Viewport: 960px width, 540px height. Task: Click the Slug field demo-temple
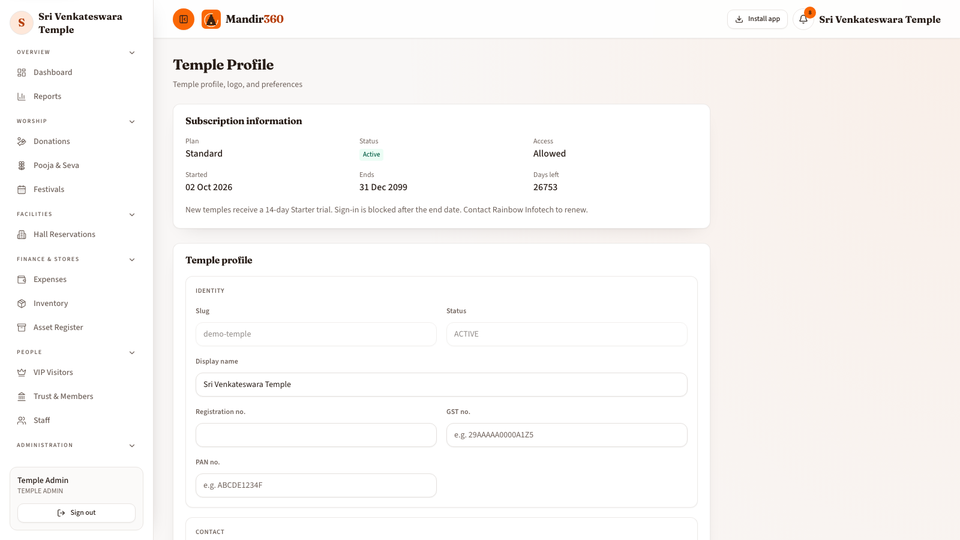point(316,334)
